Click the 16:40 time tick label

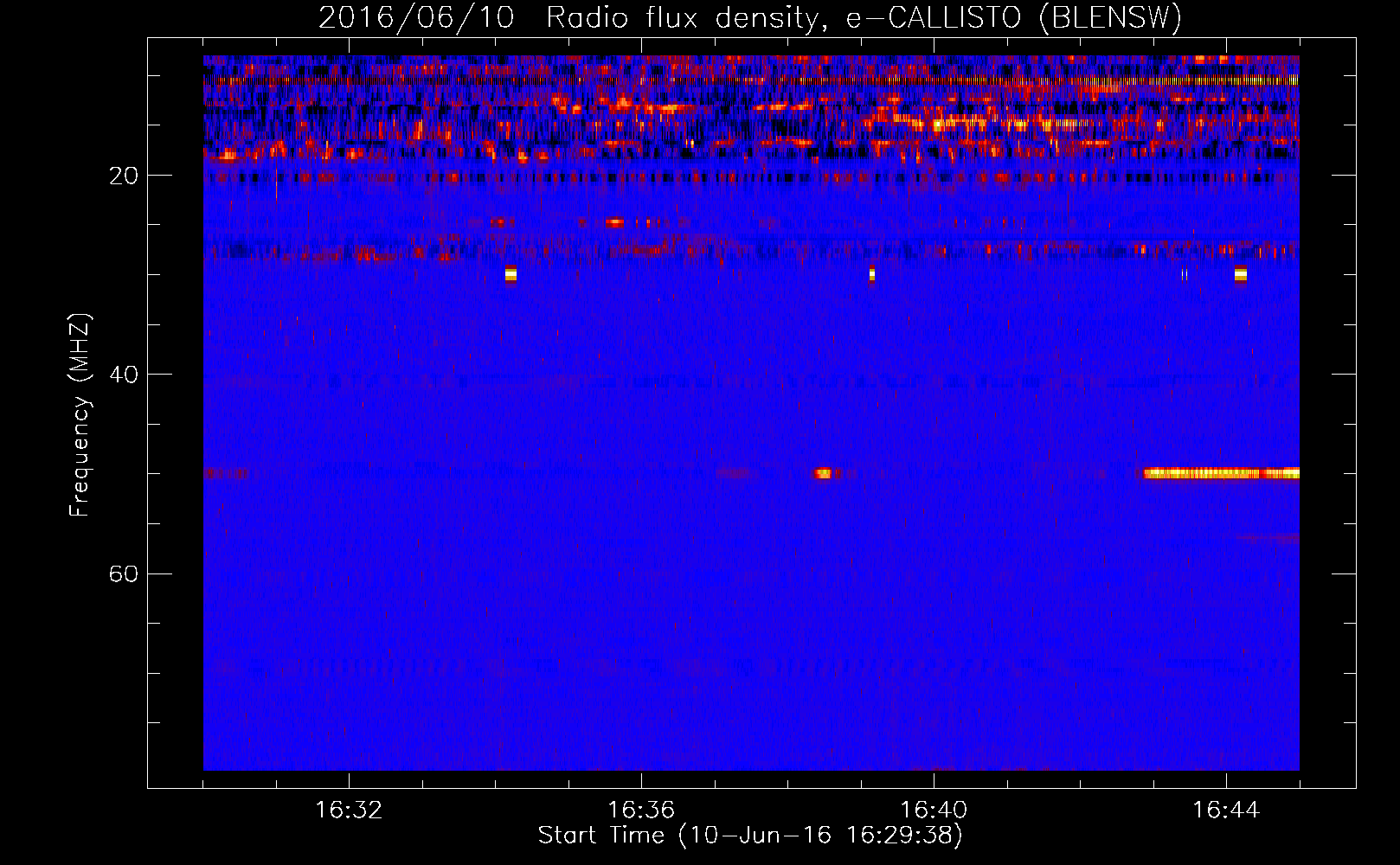point(934,810)
